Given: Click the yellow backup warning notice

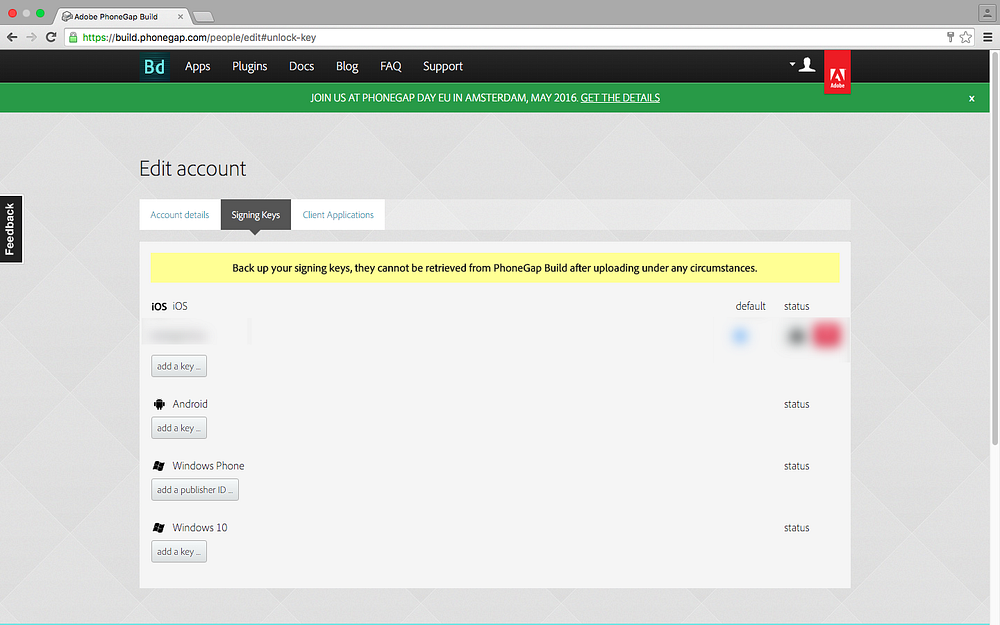Looking at the screenshot, I should click(x=495, y=268).
